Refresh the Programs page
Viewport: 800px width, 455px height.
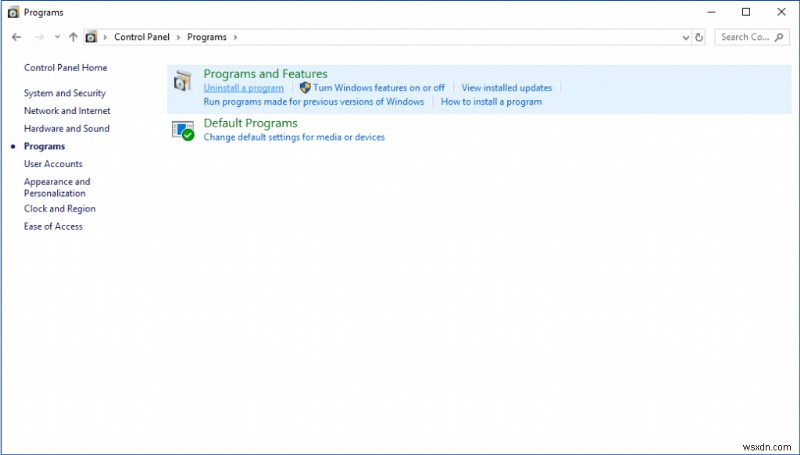click(x=699, y=37)
